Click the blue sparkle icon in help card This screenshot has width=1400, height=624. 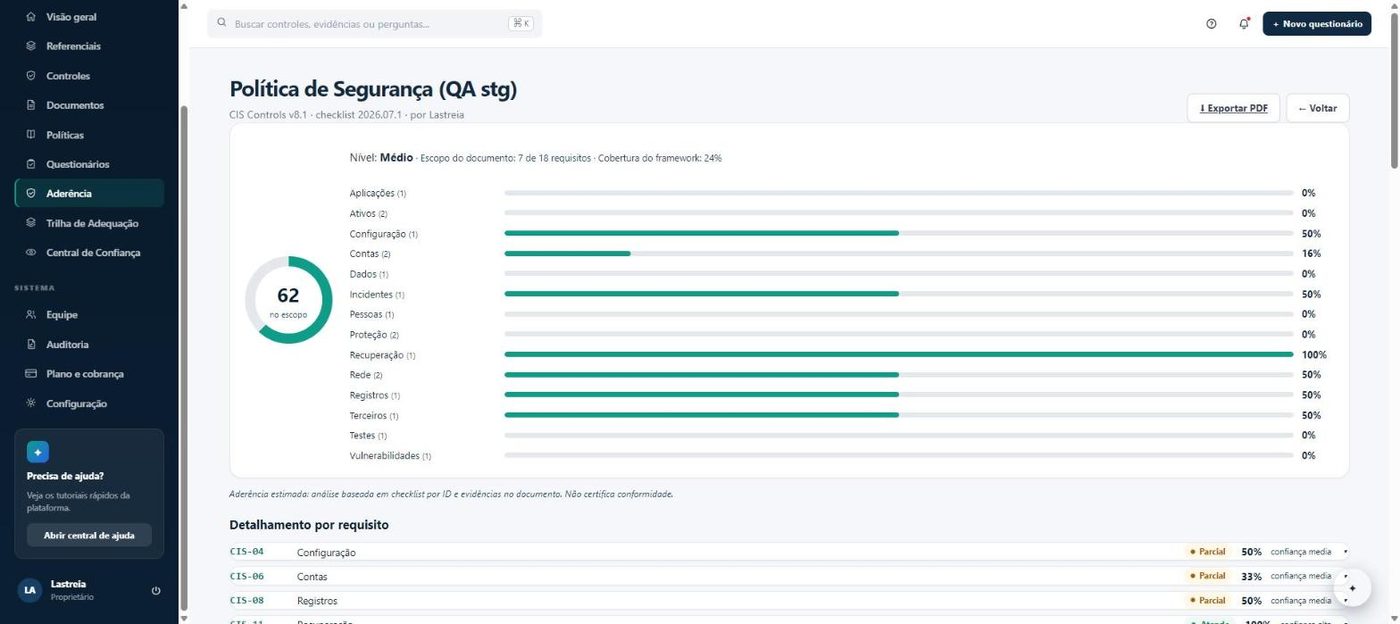(38, 452)
